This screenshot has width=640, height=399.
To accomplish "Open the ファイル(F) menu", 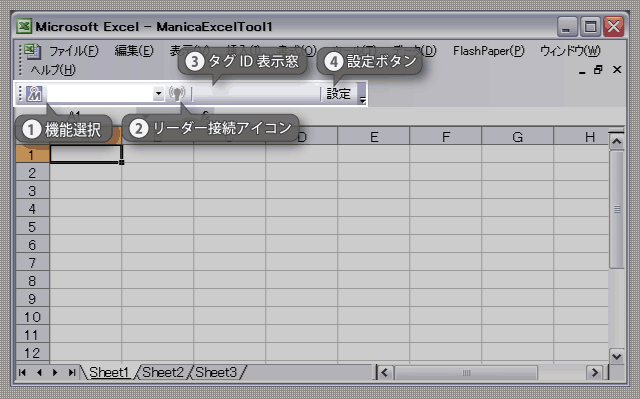I will pos(73,51).
